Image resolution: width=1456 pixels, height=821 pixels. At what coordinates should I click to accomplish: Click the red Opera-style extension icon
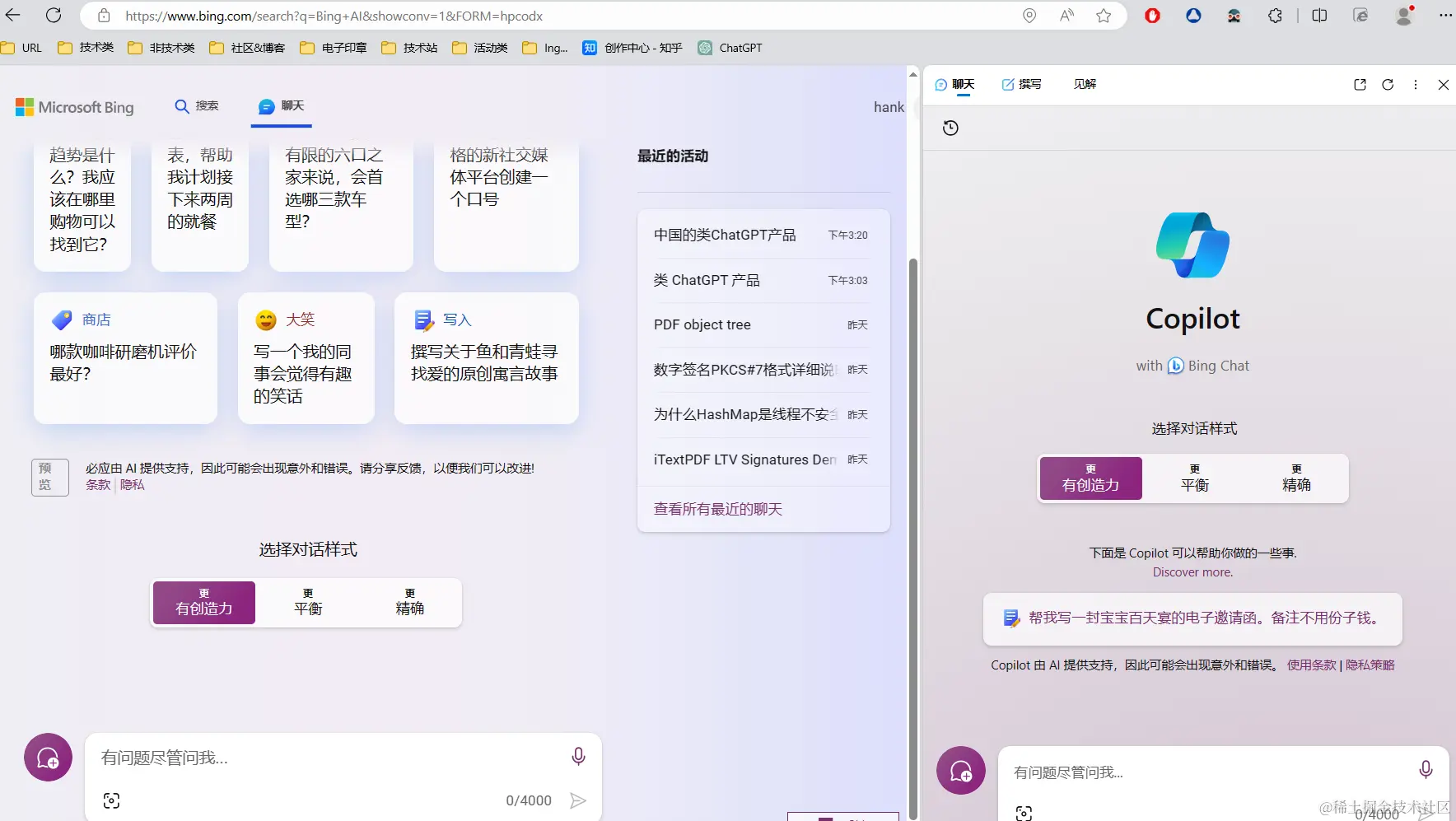pos(1153,16)
